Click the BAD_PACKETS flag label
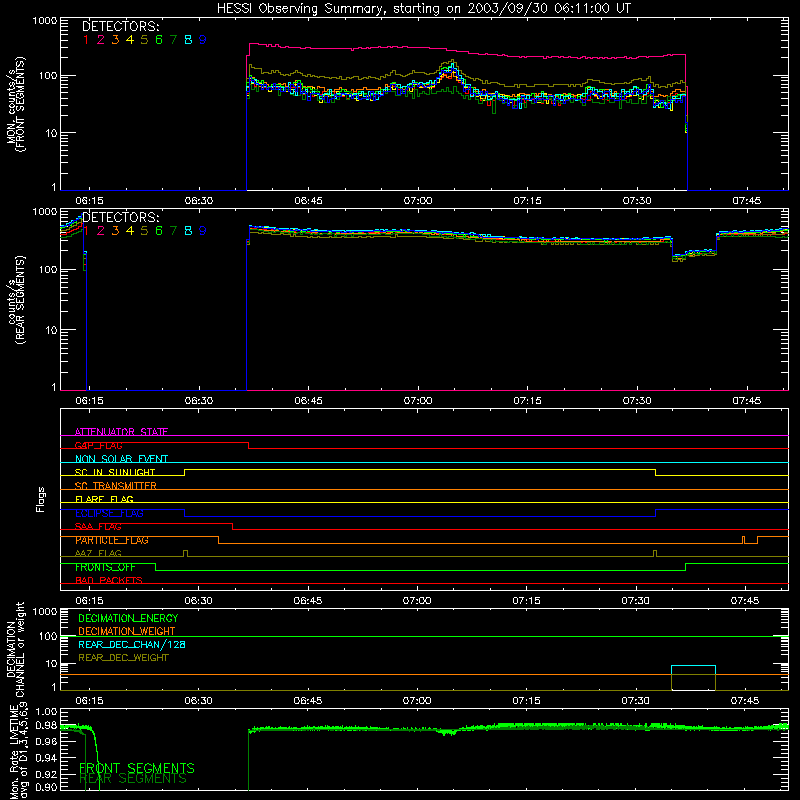Viewport: 800px width, 800px height. [x=109, y=580]
